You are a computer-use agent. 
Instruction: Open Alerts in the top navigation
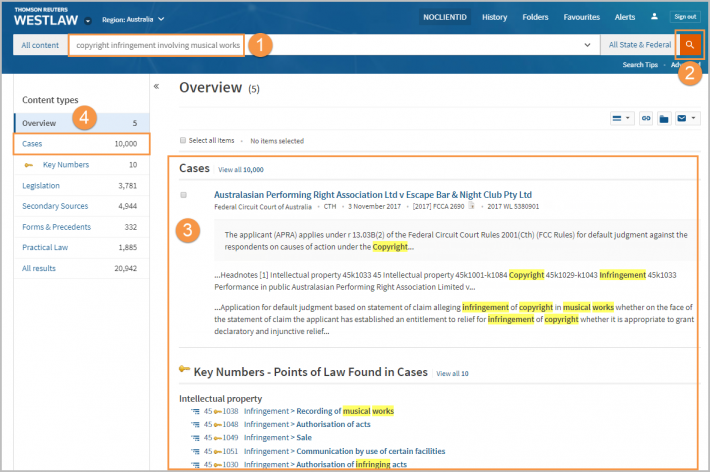click(x=625, y=17)
